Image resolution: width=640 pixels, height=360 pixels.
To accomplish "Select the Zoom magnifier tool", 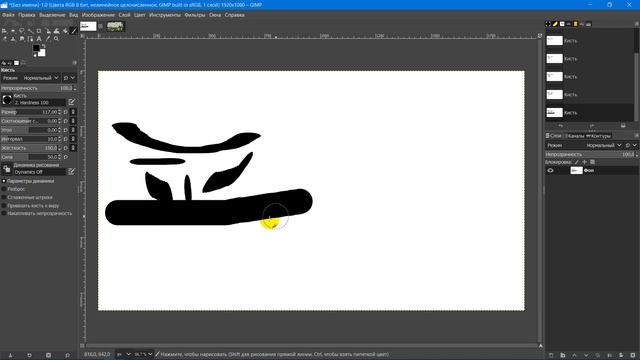I will [x=56, y=39].
